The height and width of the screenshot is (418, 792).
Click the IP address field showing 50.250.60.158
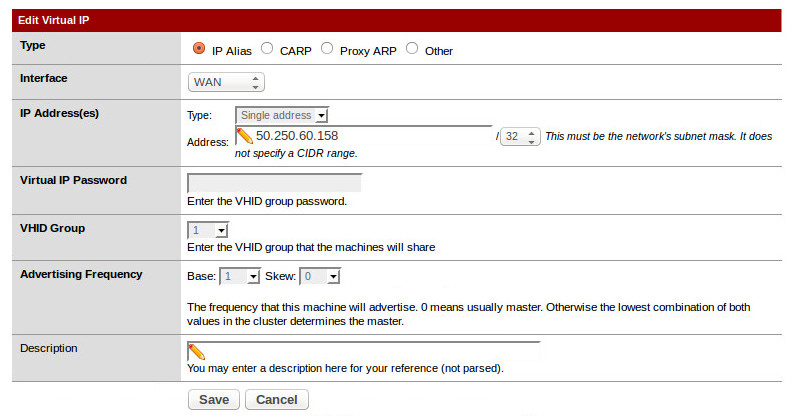coord(364,135)
